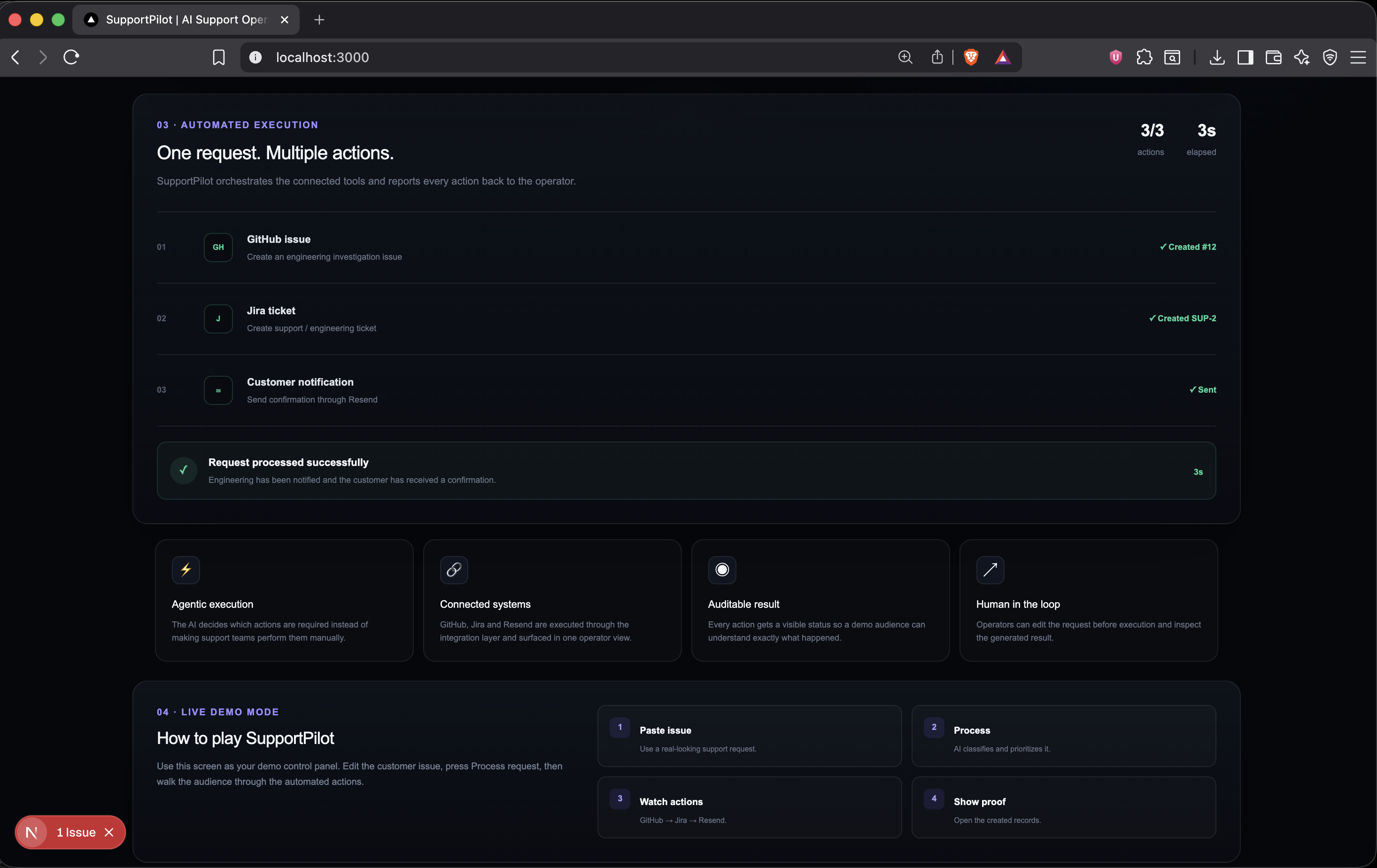
Task: Click the Customer notification mail icon
Action: point(218,390)
